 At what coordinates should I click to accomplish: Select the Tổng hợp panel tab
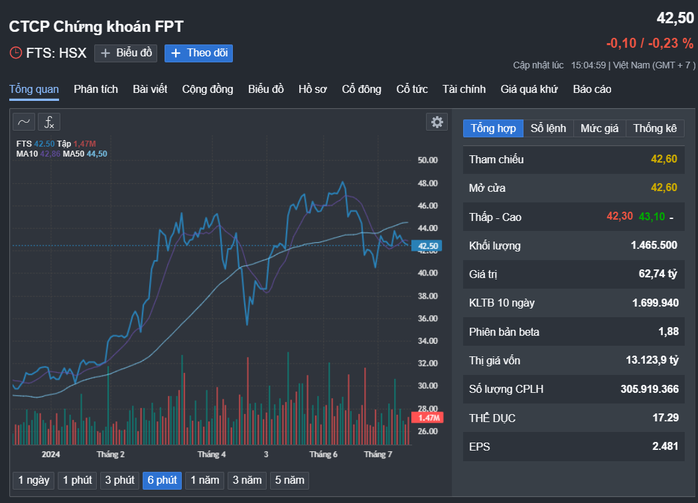(493, 129)
